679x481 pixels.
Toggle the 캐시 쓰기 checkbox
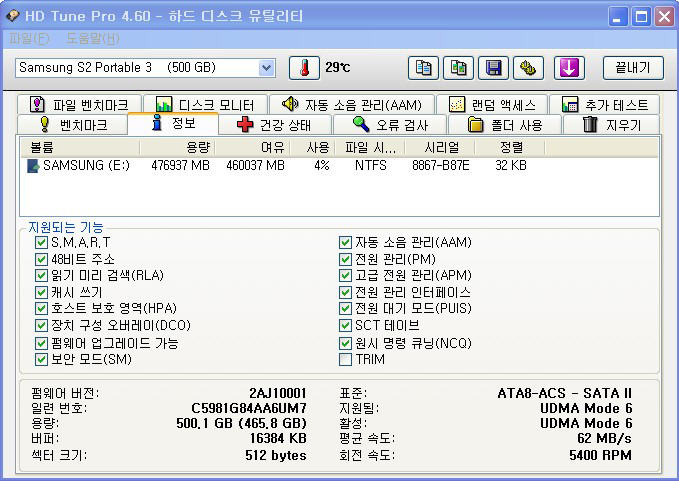pos(41,293)
